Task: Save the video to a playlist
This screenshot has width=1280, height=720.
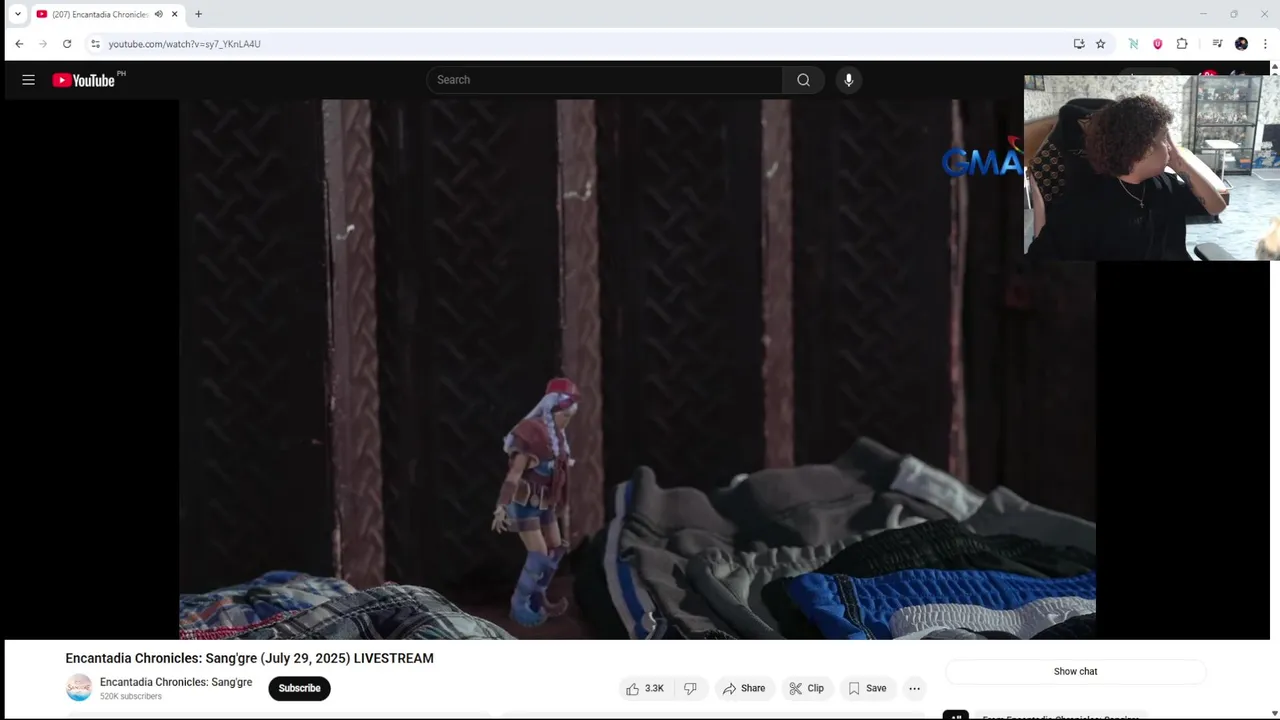Action: pyautogui.click(x=867, y=688)
